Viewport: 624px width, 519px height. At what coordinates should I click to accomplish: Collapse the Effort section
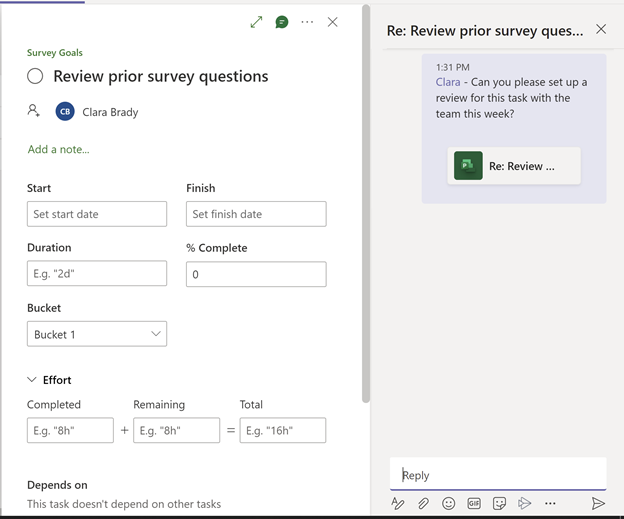click(32, 380)
